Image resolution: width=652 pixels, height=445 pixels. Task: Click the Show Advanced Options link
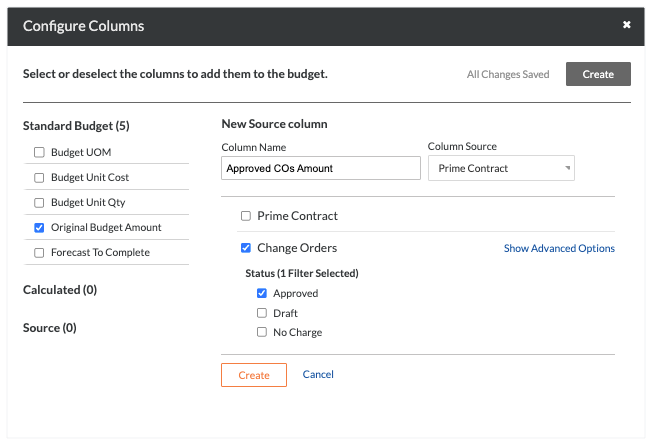559,248
